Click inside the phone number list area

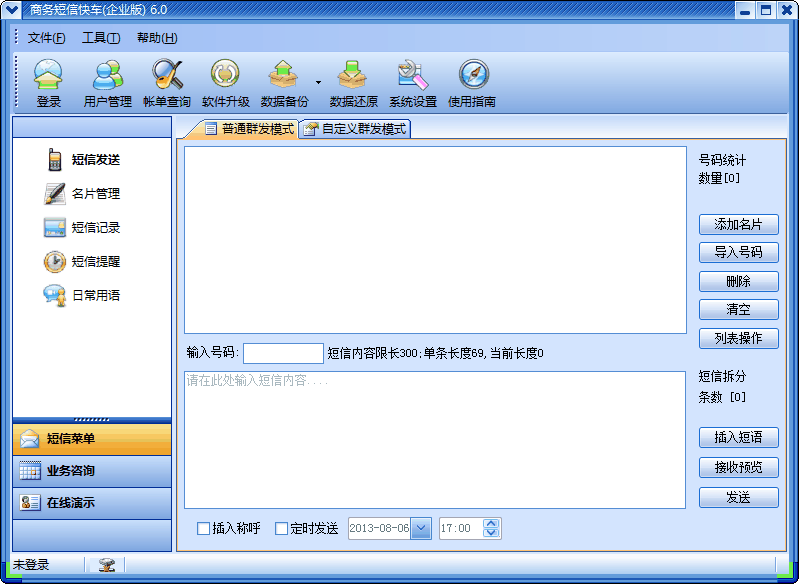435,240
